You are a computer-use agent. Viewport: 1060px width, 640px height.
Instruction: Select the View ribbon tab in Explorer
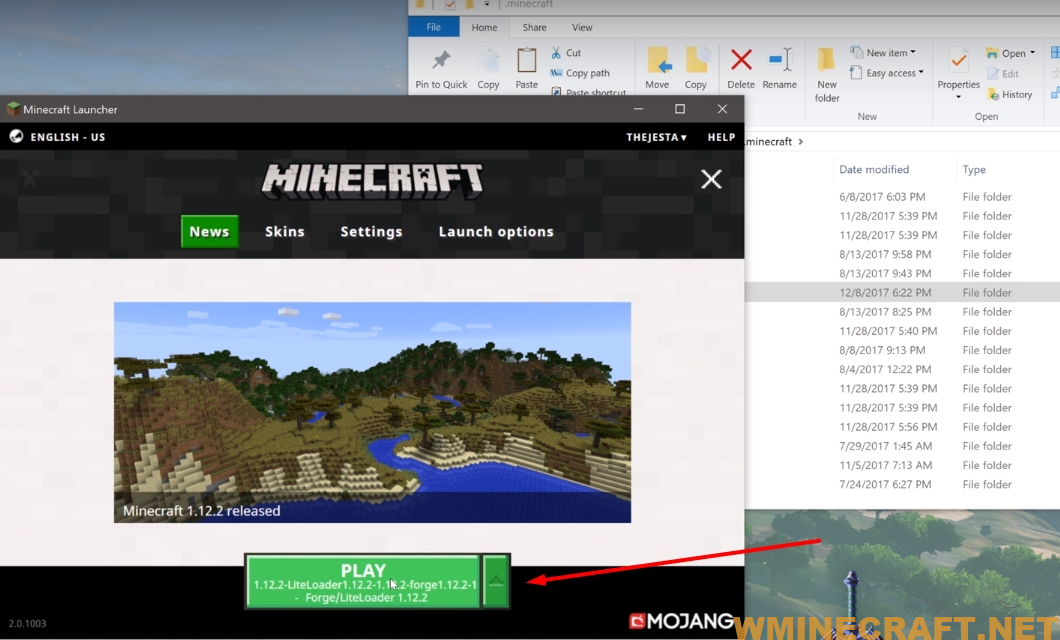tap(581, 27)
